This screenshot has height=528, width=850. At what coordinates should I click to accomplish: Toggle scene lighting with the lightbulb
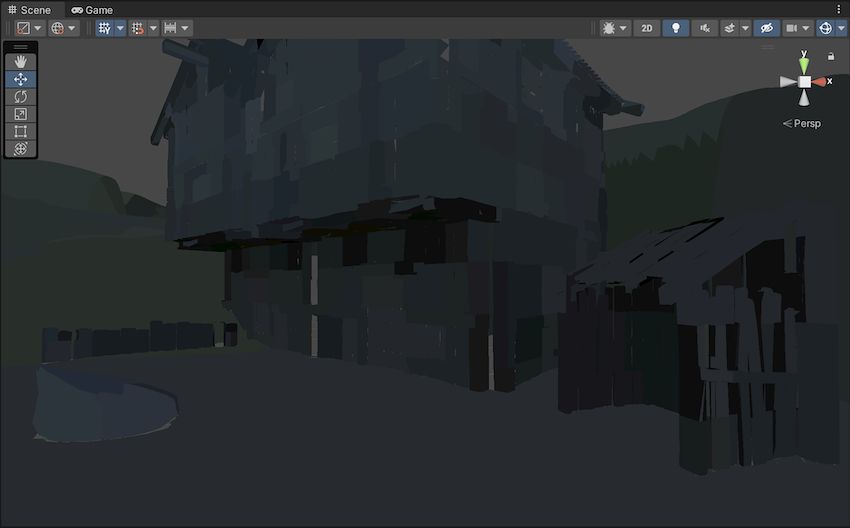[x=675, y=28]
